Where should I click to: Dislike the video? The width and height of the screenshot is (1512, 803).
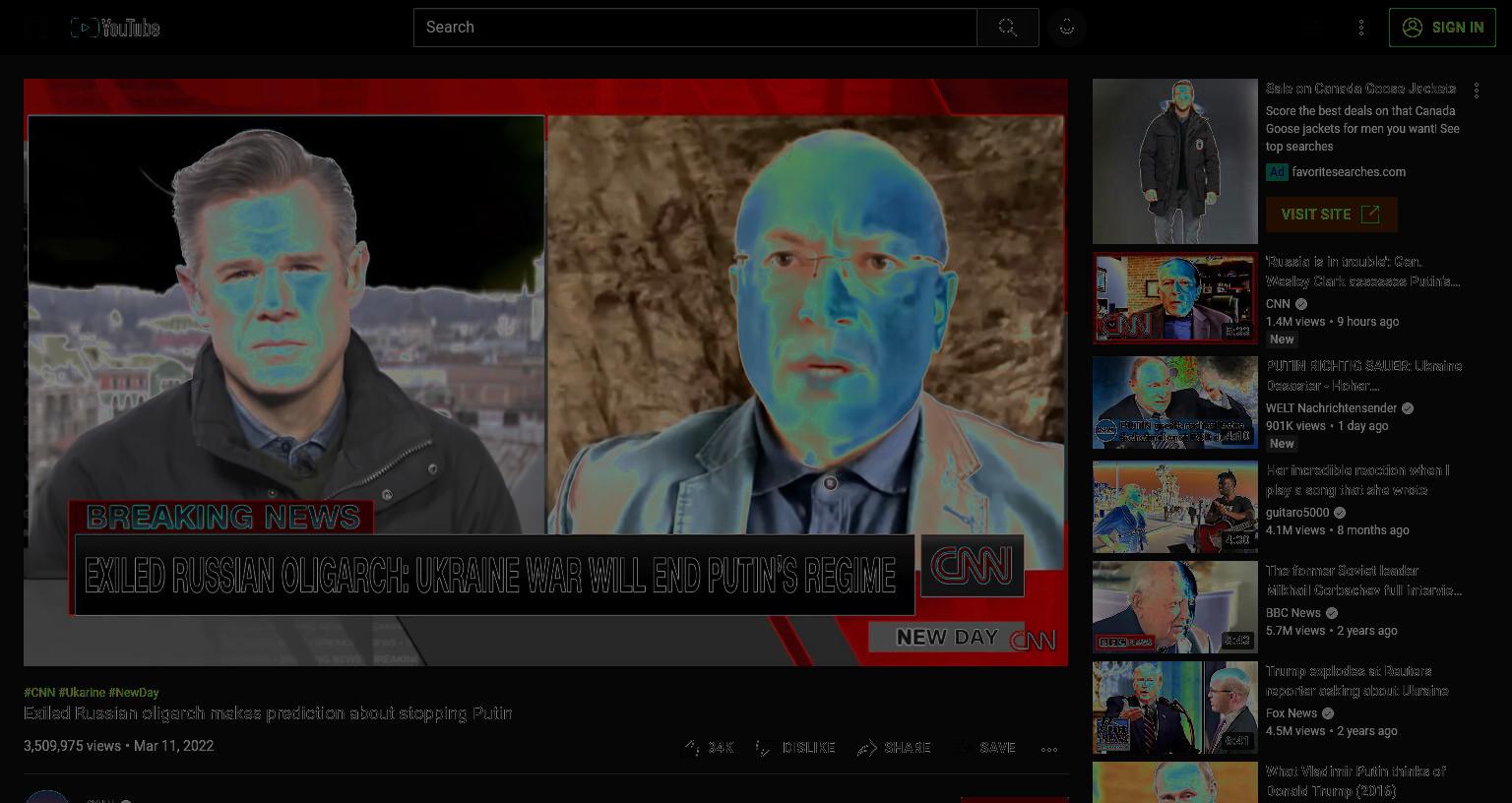point(794,748)
